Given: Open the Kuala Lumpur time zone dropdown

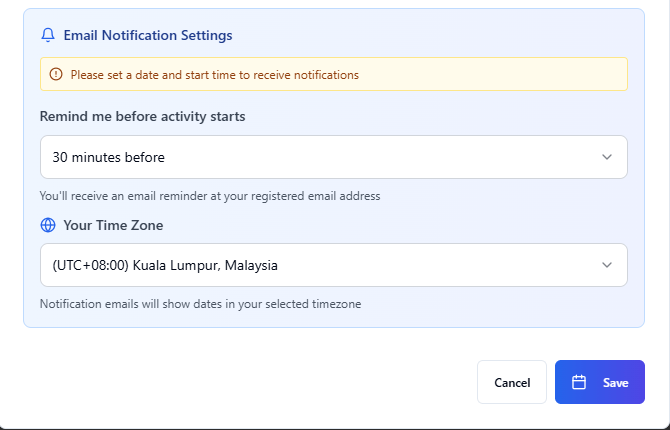Looking at the screenshot, I should pos(334,265).
